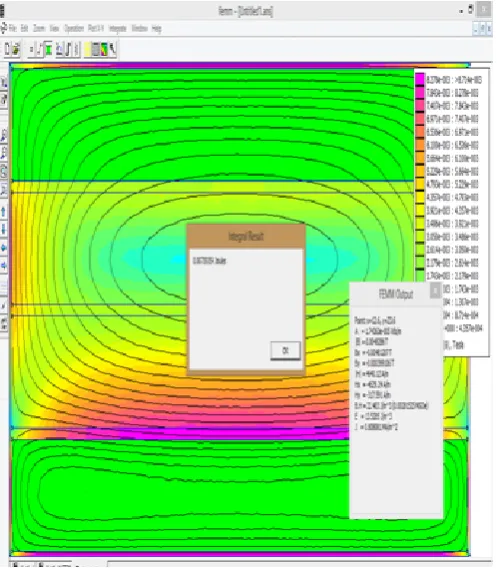
Task: Click the 'Tesla' legend caption text
Action: click(x=455, y=345)
